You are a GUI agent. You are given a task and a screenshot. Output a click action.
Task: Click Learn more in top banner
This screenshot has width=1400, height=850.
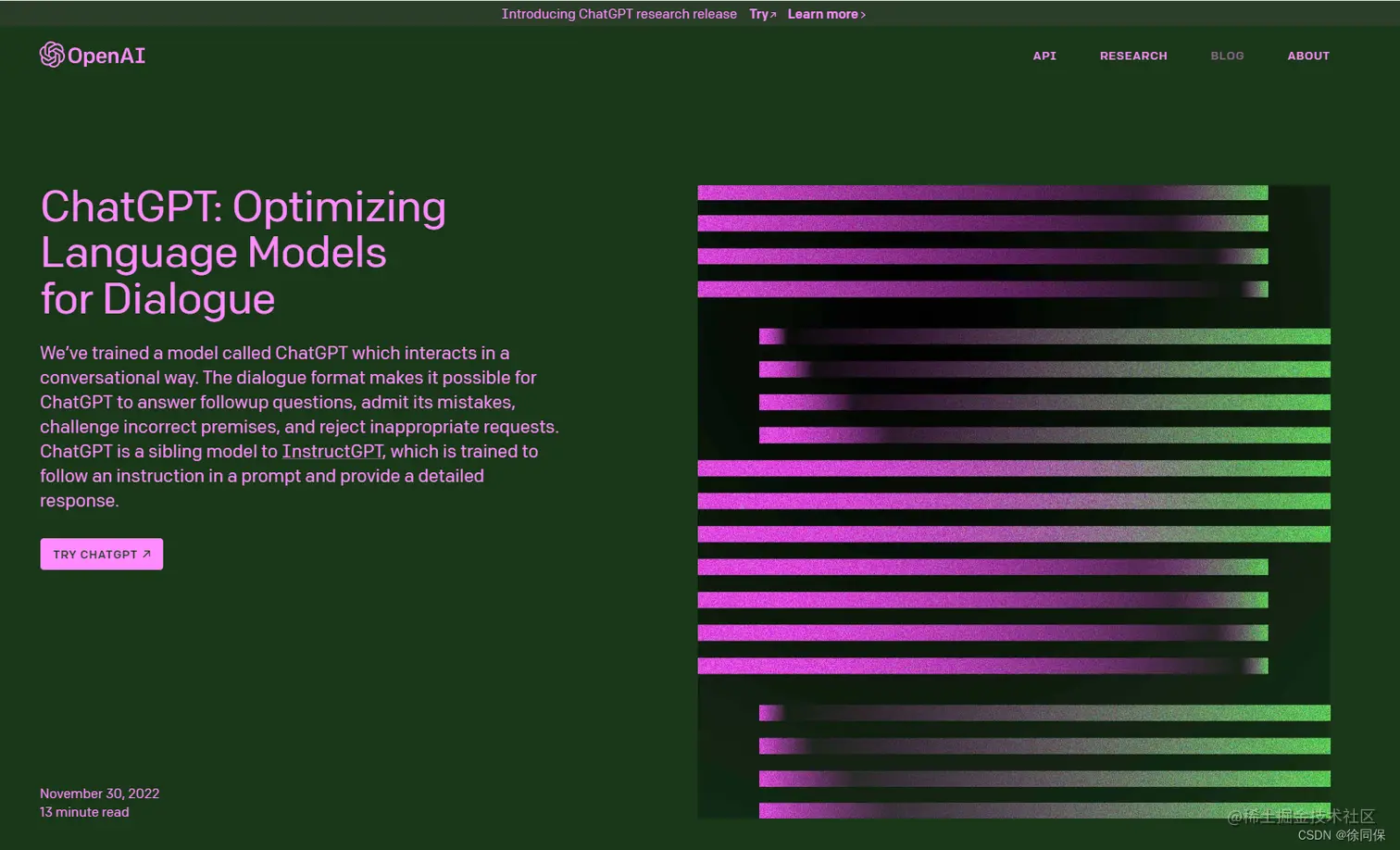827,14
